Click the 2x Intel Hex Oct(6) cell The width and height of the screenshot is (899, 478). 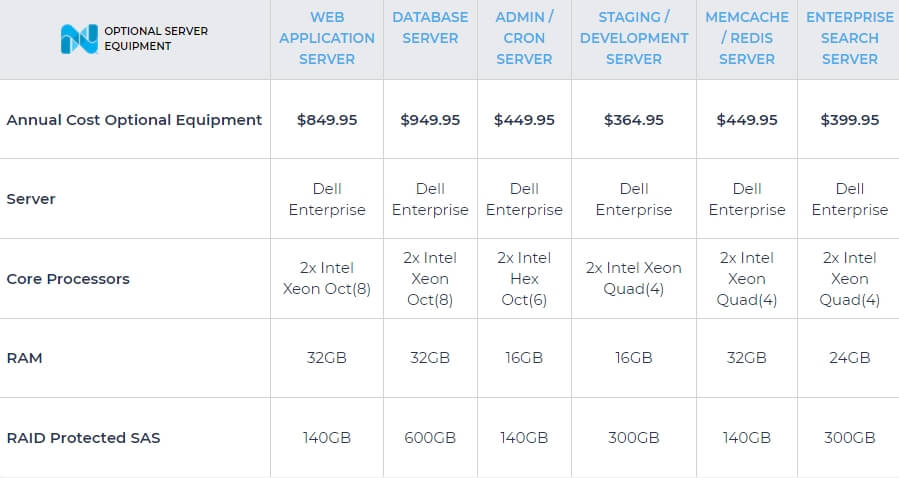(524, 279)
